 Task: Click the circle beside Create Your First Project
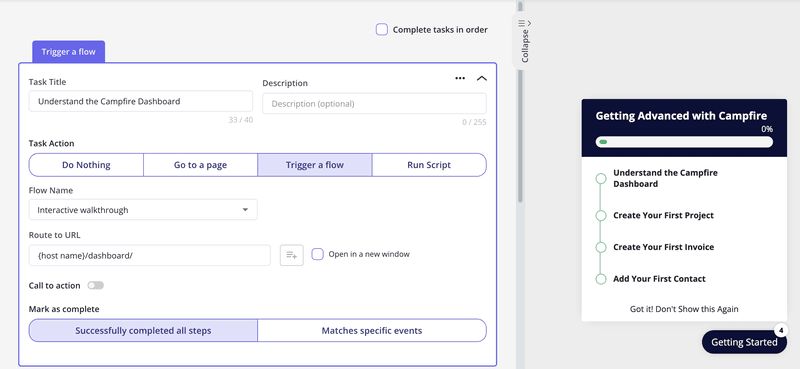[x=601, y=215]
